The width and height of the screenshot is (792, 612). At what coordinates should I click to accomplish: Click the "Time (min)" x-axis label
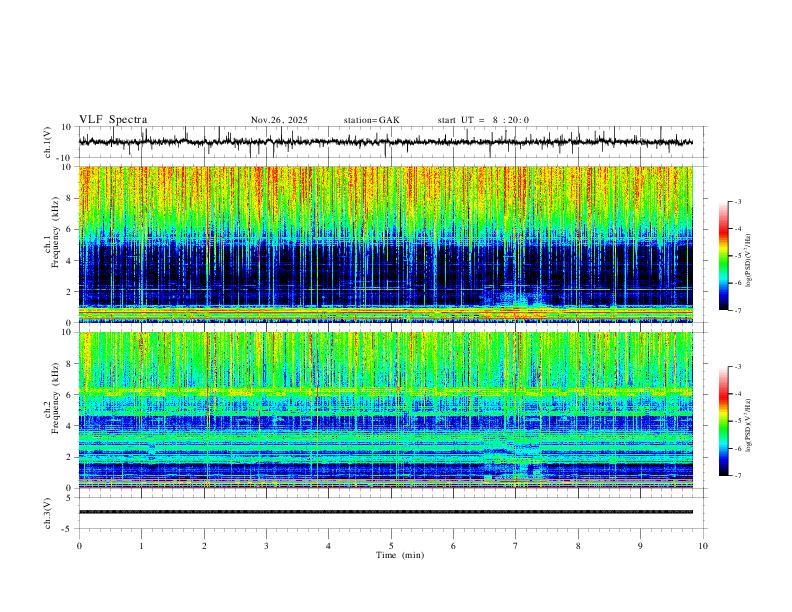click(x=400, y=555)
